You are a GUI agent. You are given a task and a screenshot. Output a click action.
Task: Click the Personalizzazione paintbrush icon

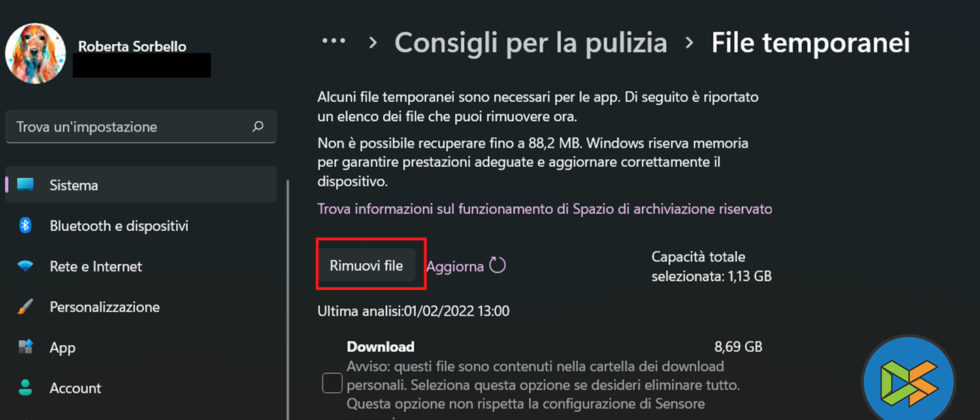pyautogui.click(x=26, y=307)
